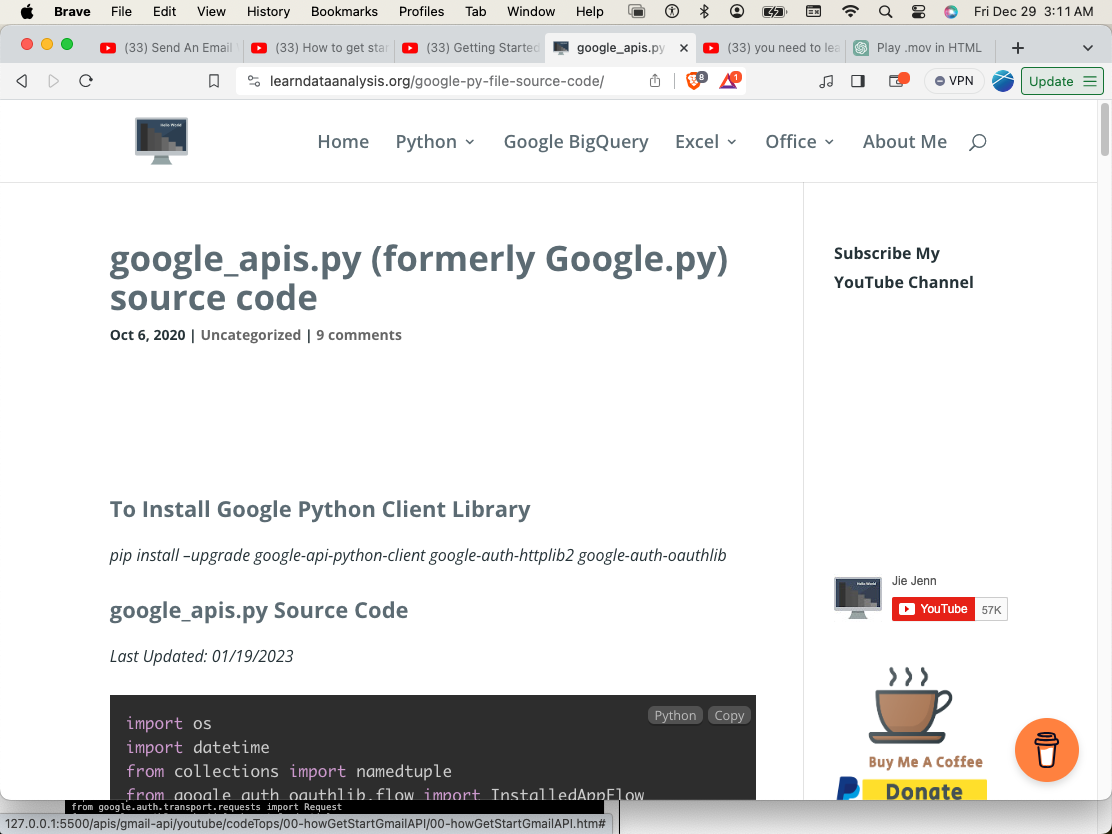This screenshot has height=834, width=1112.
Task: Click the PayPal Donate button
Action: [912, 790]
